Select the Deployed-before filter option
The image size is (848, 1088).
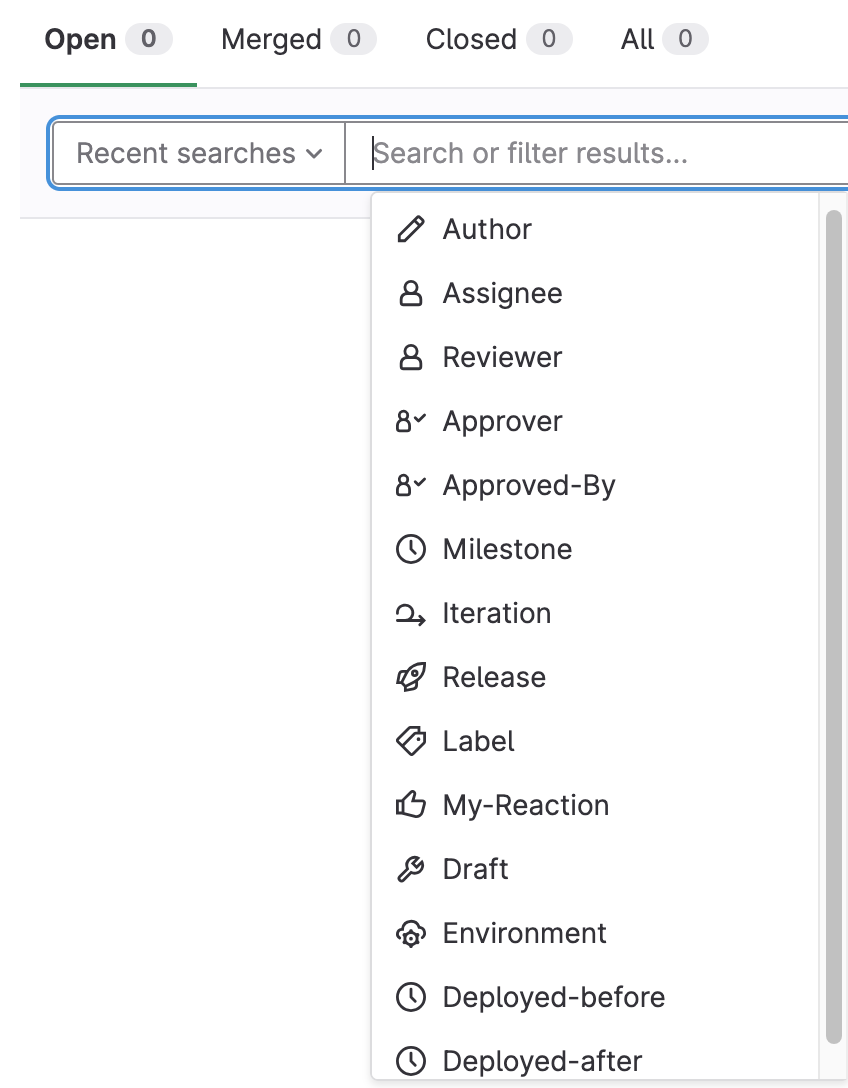pos(553,998)
